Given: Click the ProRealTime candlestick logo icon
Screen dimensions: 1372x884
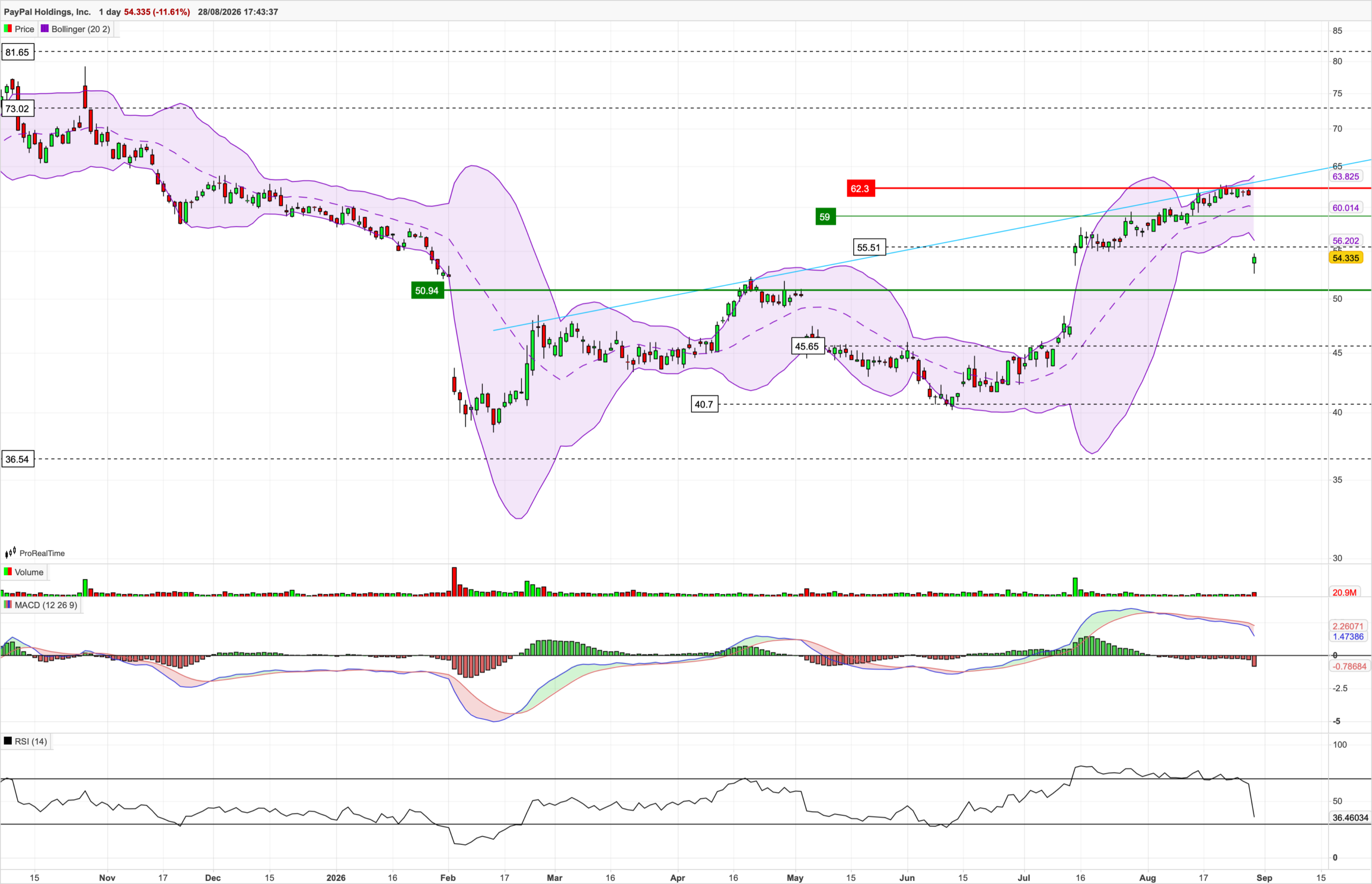Looking at the screenshot, I should point(10,553).
